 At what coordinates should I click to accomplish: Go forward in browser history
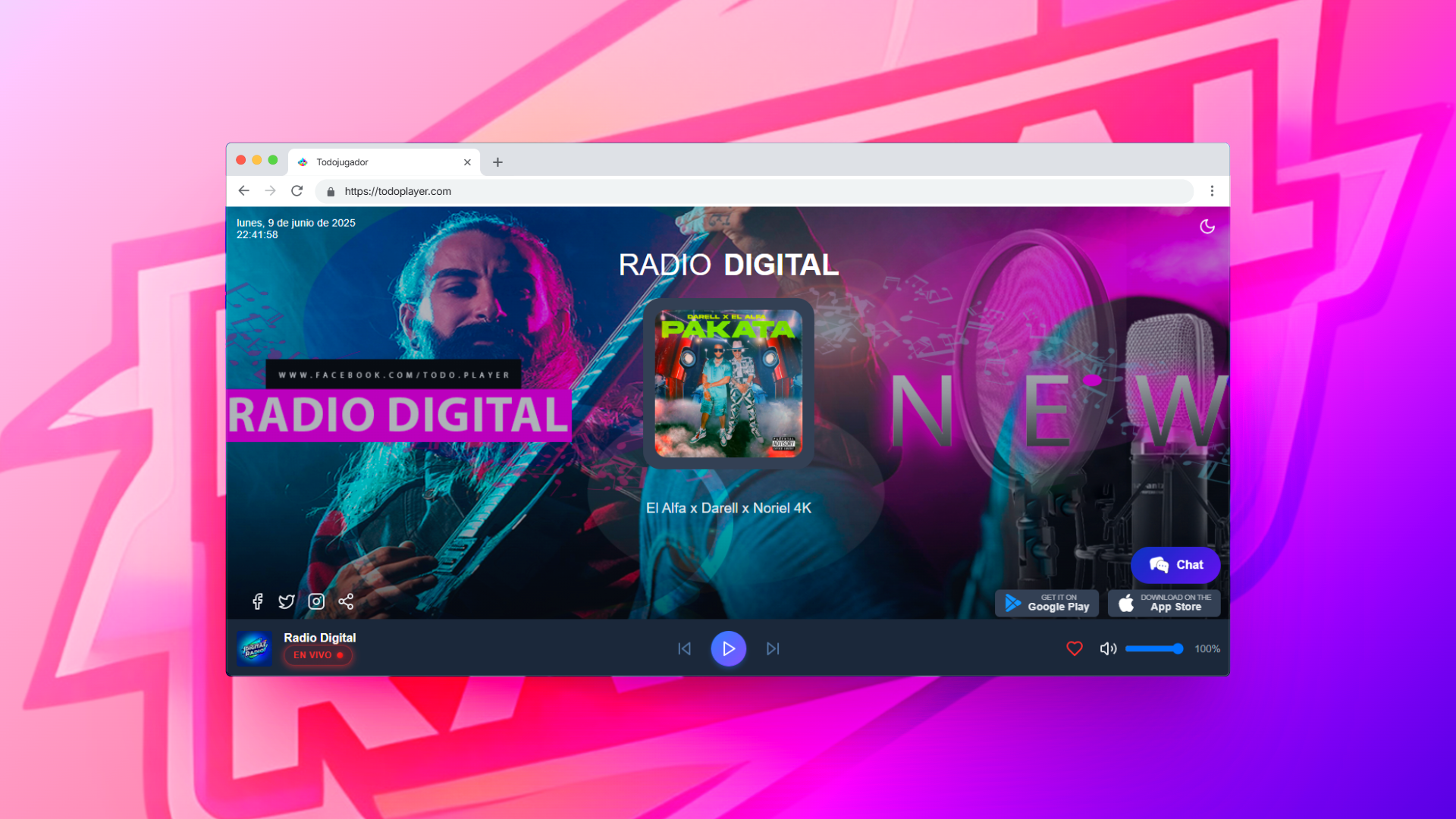(x=270, y=191)
